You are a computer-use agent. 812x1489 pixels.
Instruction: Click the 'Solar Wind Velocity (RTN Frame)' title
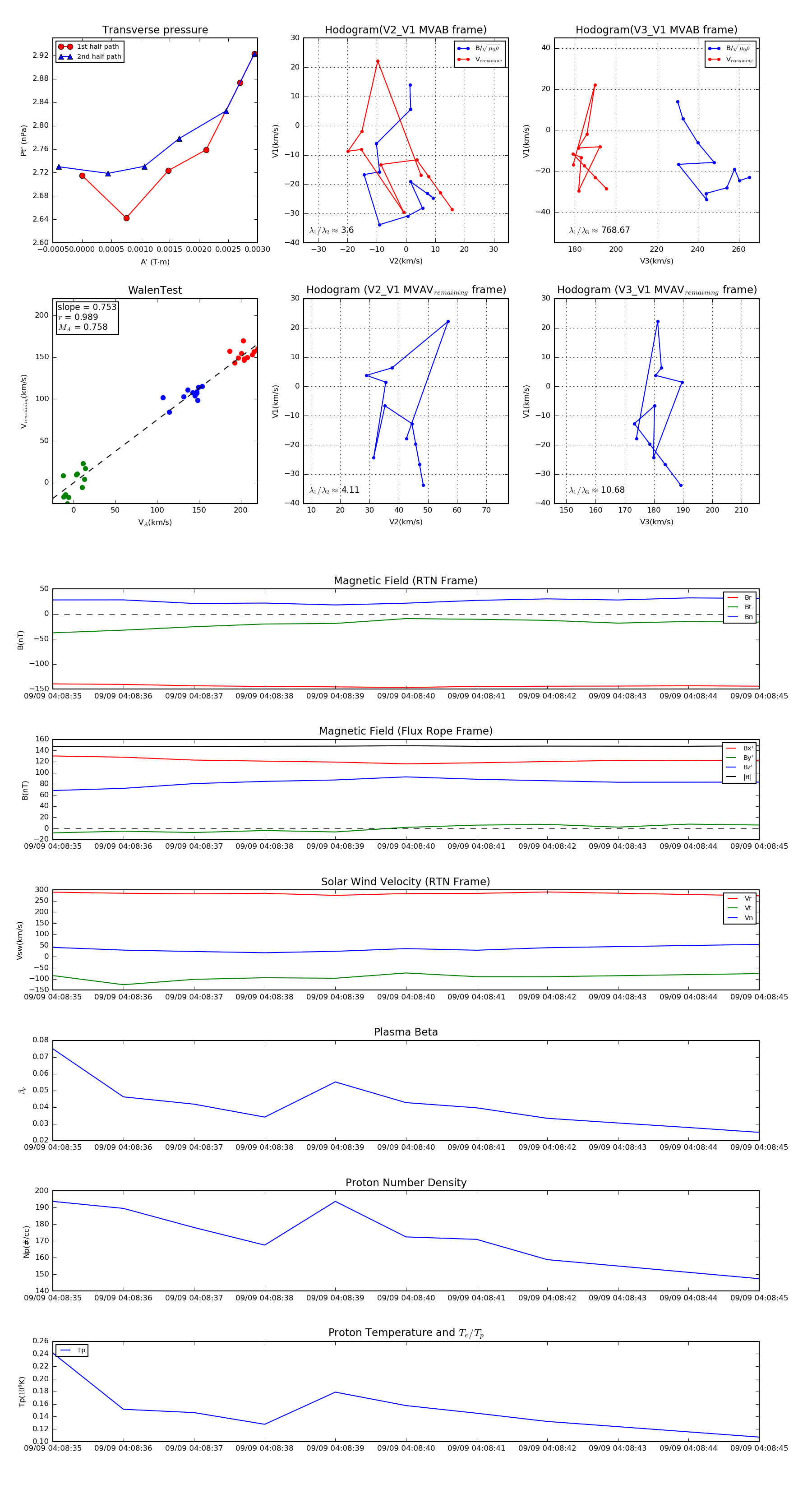[406, 882]
